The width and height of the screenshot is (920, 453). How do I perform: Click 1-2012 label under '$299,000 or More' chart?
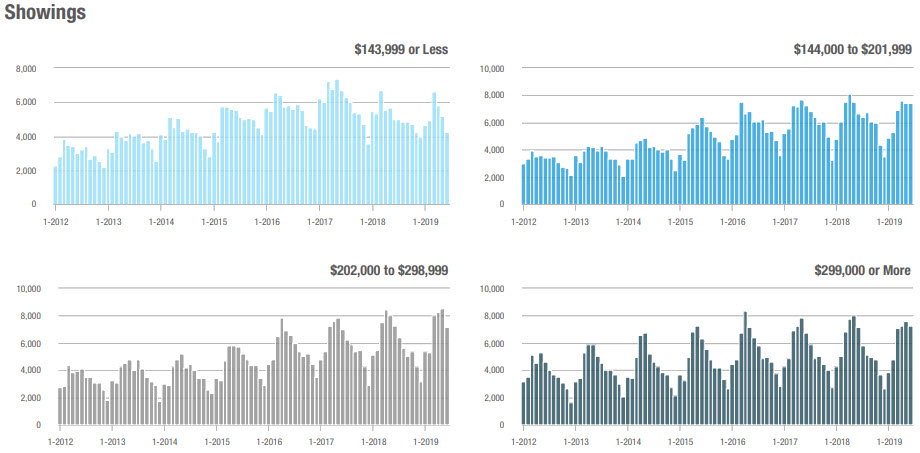523,444
